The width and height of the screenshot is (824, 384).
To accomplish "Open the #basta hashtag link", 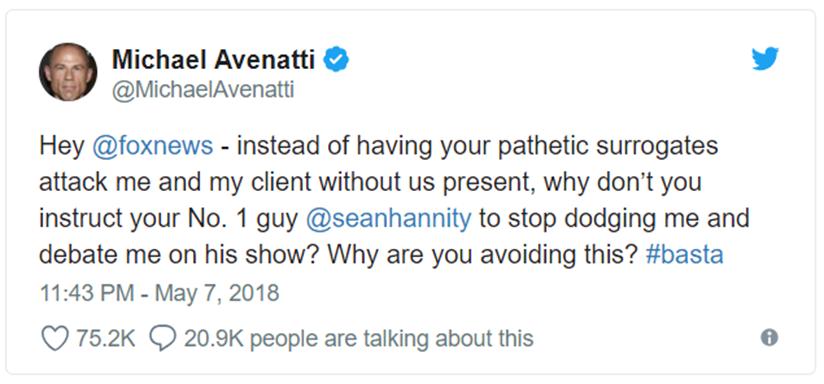I will pos(684,255).
